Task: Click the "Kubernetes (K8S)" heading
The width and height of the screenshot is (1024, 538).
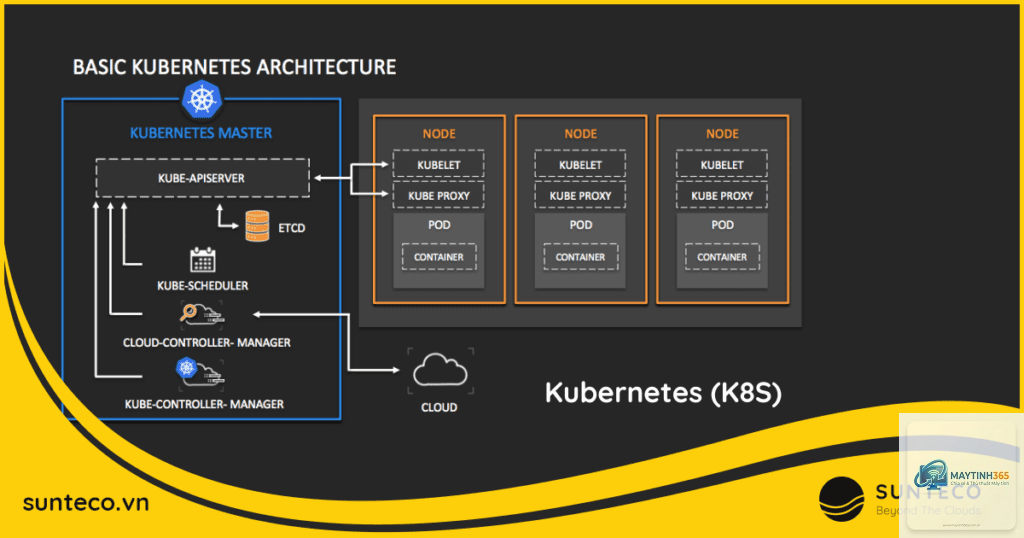Action: click(x=664, y=392)
